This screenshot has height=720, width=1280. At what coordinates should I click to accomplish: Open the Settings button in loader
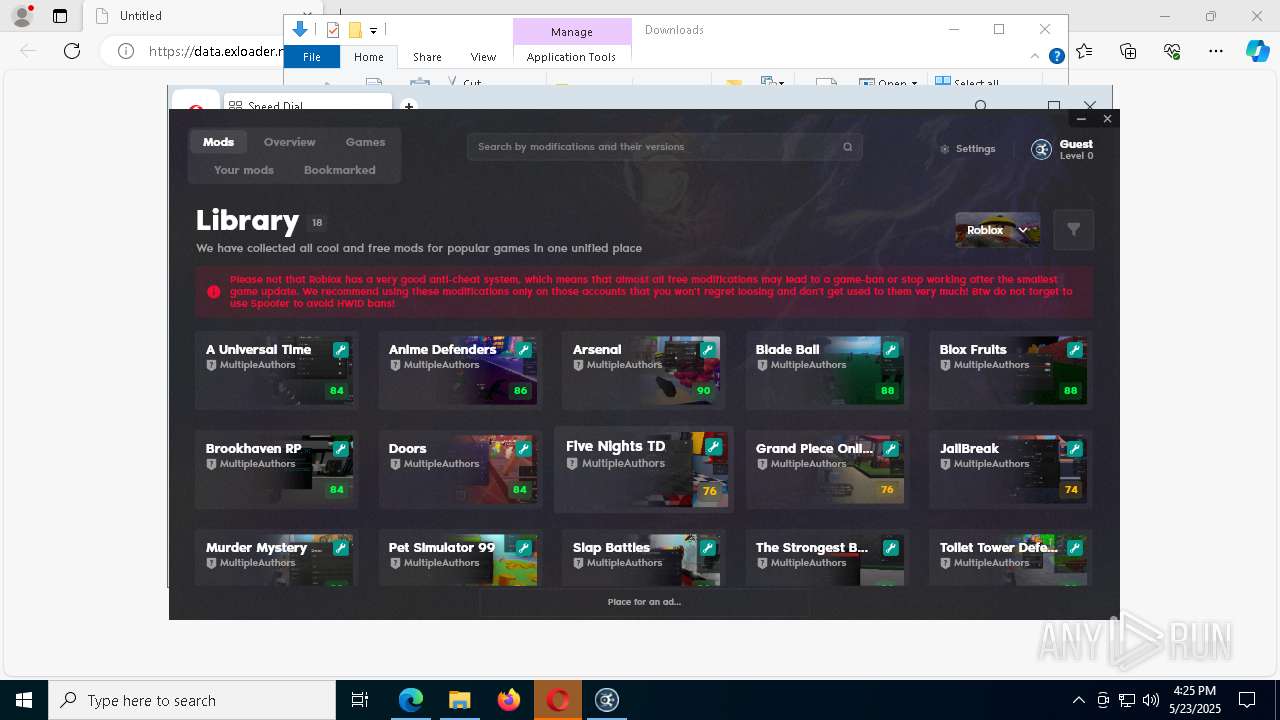pos(967,149)
